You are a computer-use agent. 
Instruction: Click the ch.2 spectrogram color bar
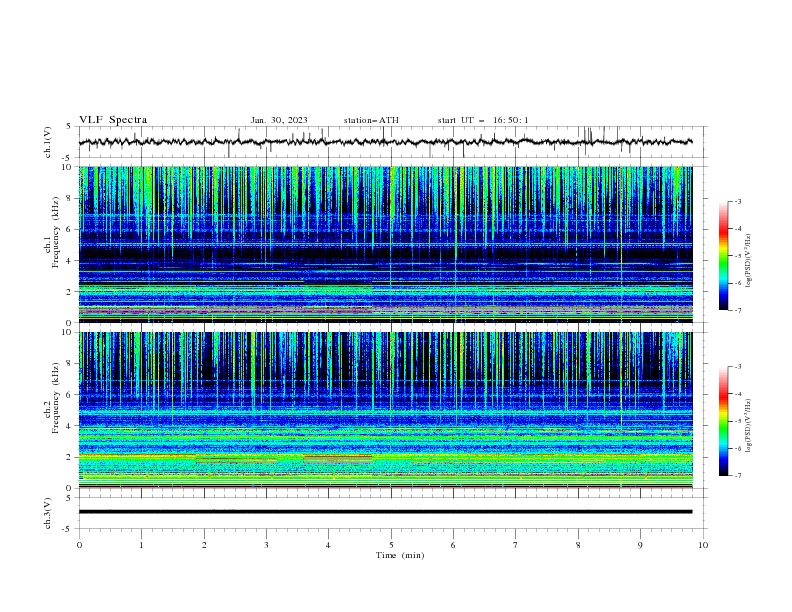tap(724, 421)
